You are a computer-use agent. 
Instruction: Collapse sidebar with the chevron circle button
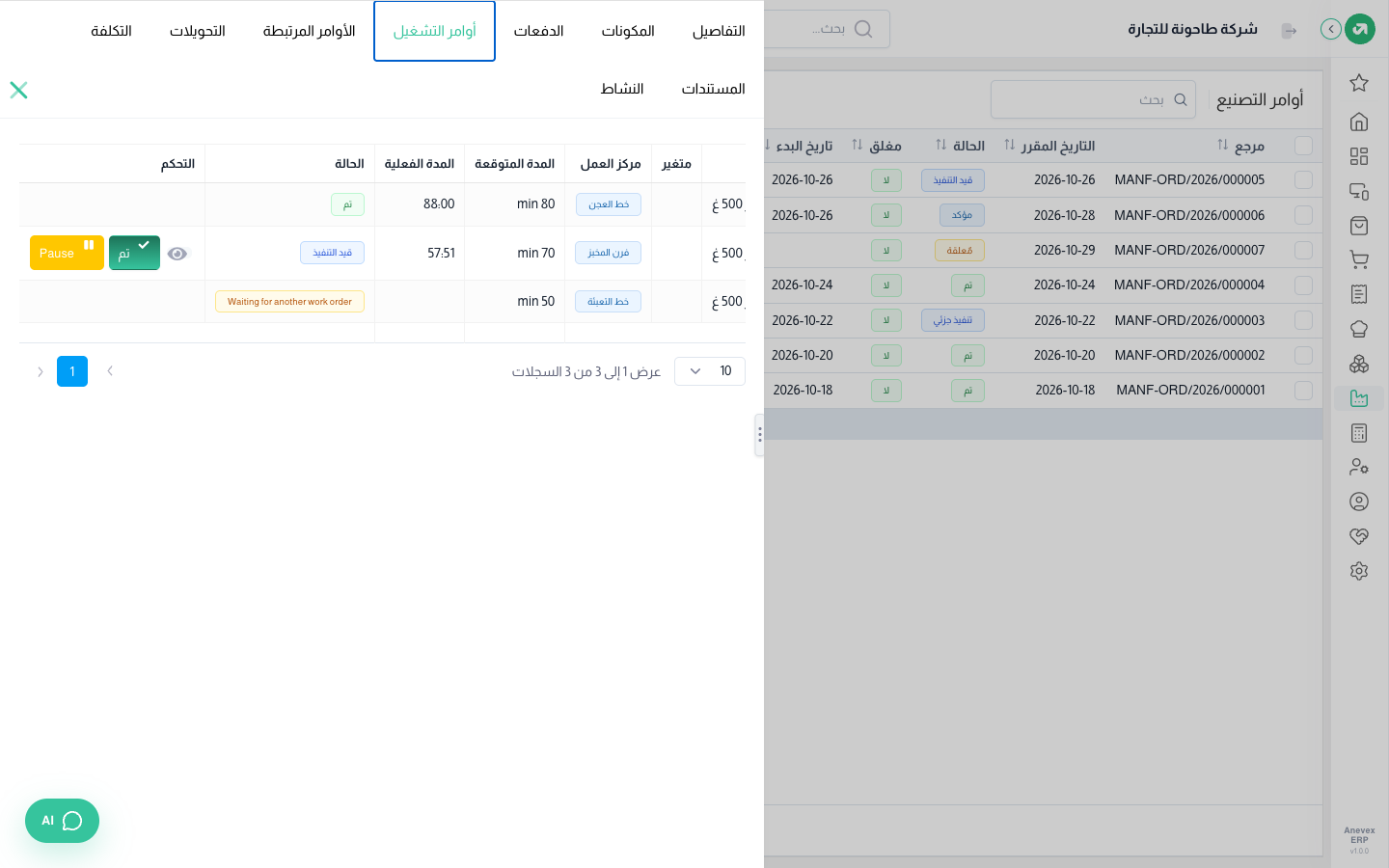(1331, 29)
